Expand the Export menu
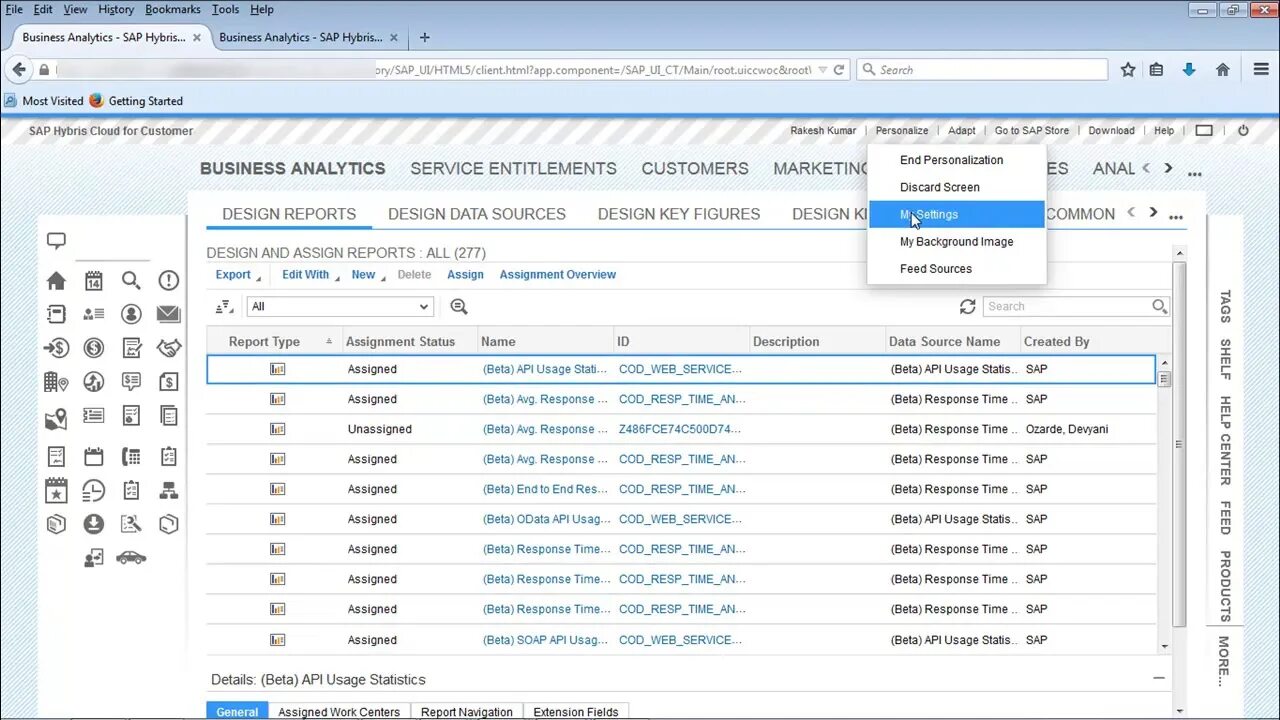The height and width of the screenshot is (720, 1280). tap(238, 275)
